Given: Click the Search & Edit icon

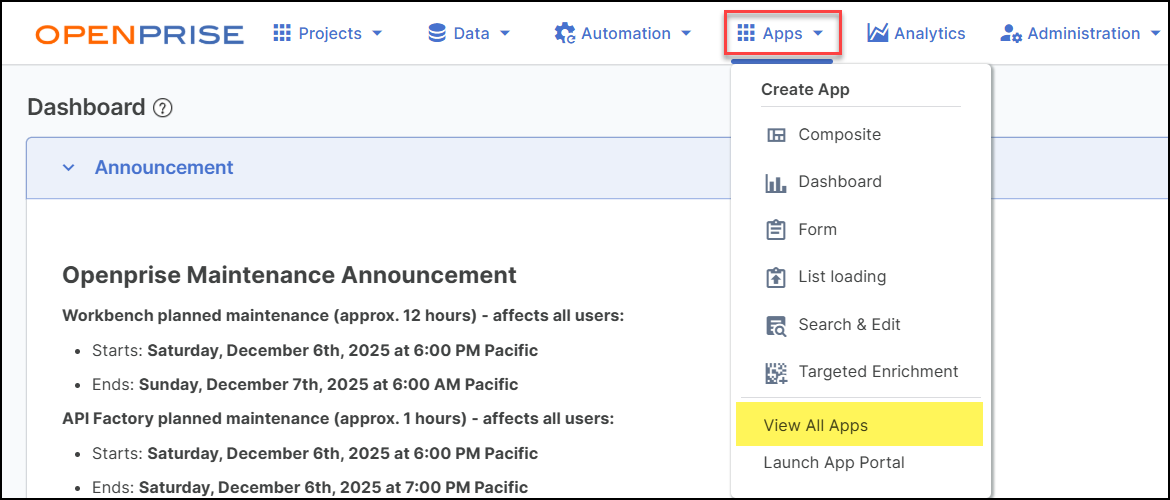Looking at the screenshot, I should click(x=776, y=325).
